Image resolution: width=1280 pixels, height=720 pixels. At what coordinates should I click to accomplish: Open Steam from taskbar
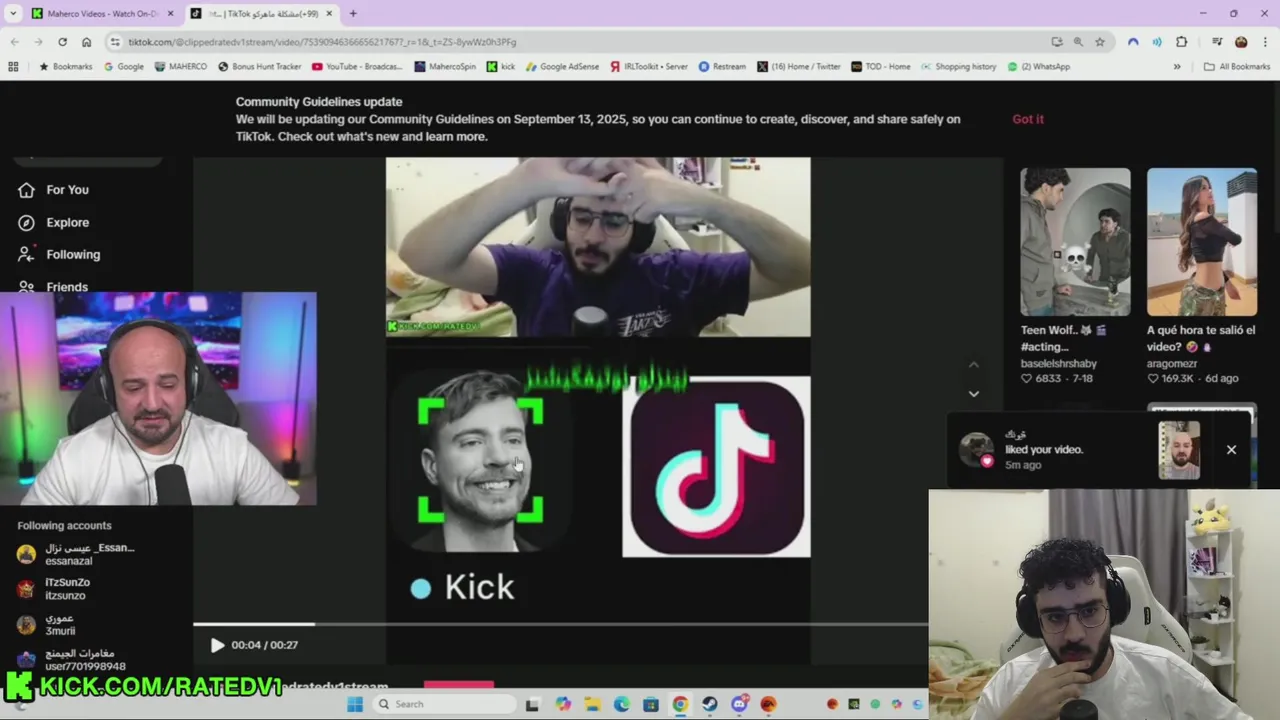(x=710, y=704)
